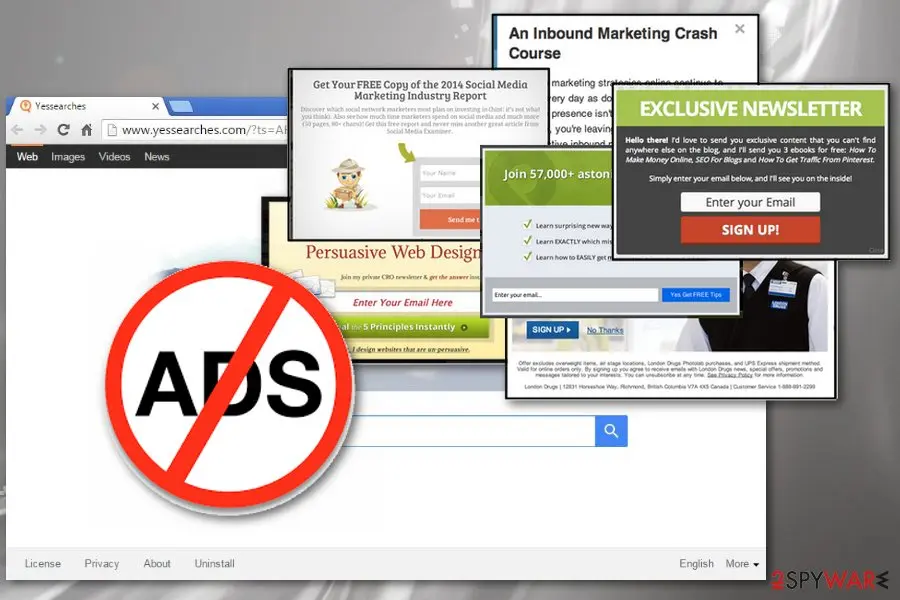This screenshot has height=600, width=900.
Task: Open the About footer link
Action: (x=157, y=563)
